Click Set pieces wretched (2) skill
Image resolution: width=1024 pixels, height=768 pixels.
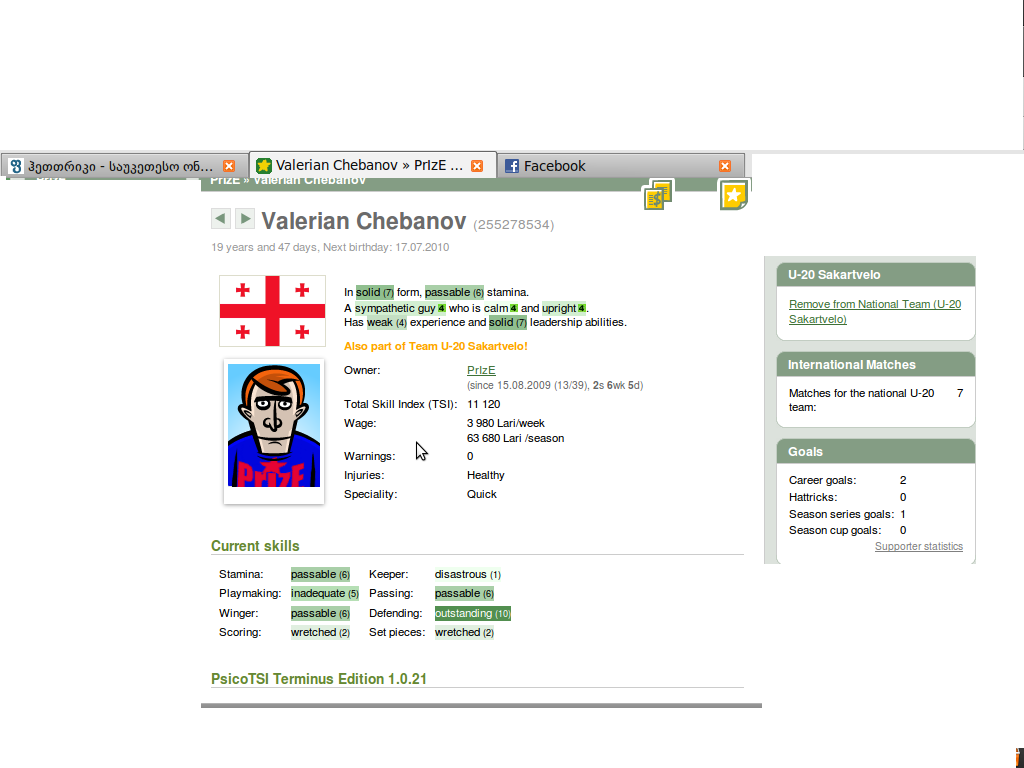(x=464, y=632)
